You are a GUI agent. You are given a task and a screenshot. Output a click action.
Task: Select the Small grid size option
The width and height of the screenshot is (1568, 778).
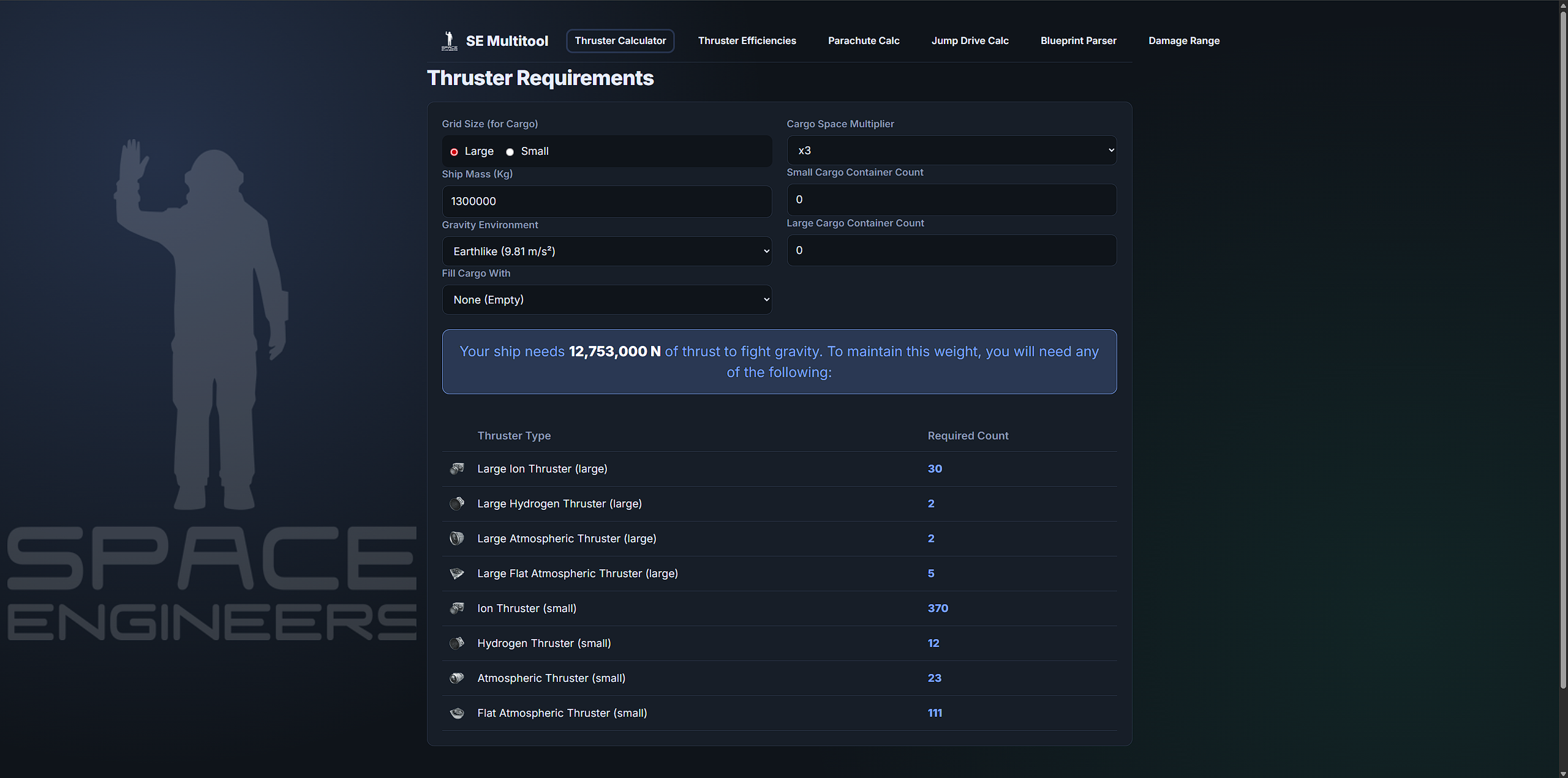(509, 151)
